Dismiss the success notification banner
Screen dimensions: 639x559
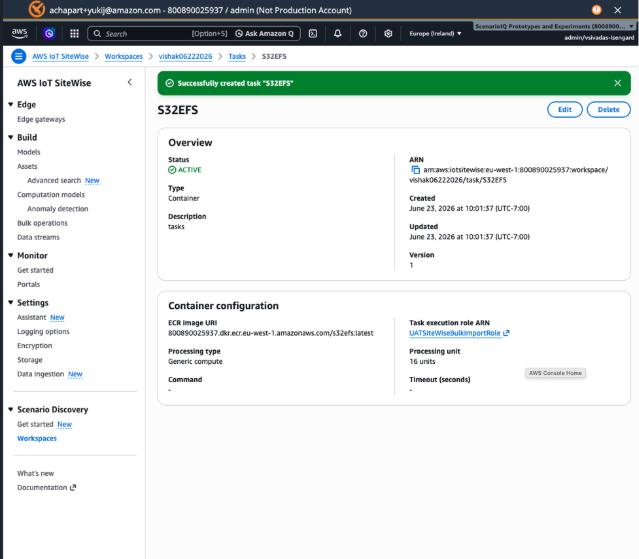[x=617, y=83]
